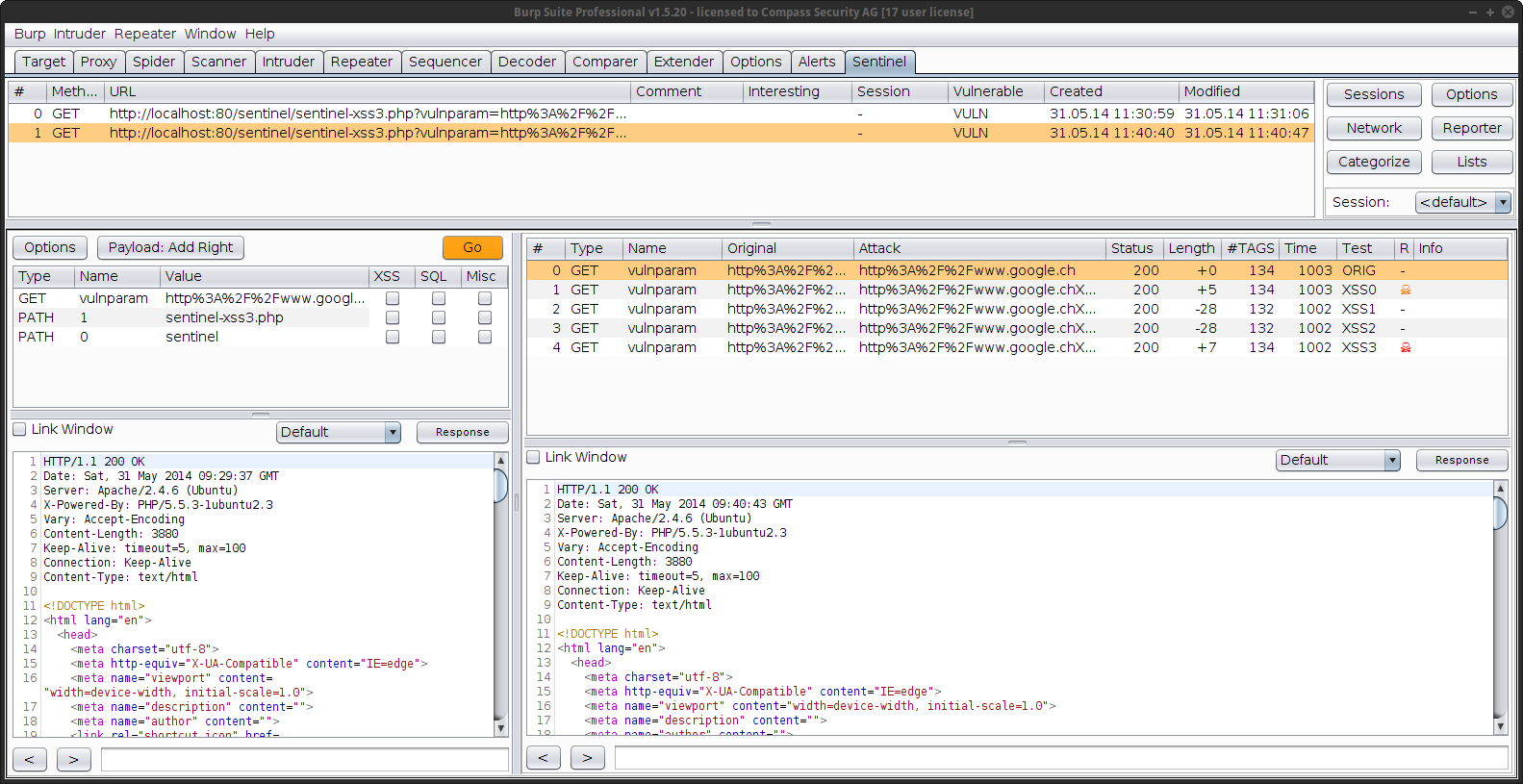This screenshot has height=784, width=1523.
Task: Open the Intruder menu
Action: pos(80,34)
